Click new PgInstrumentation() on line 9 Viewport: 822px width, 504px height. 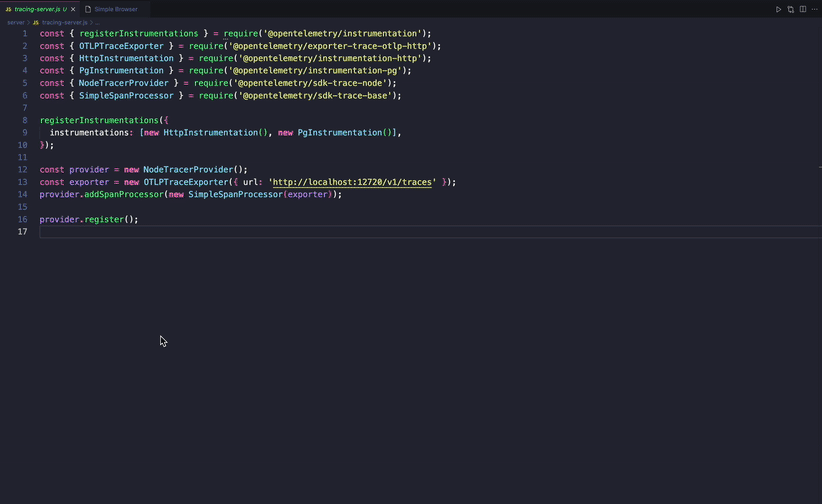tap(335, 133)
